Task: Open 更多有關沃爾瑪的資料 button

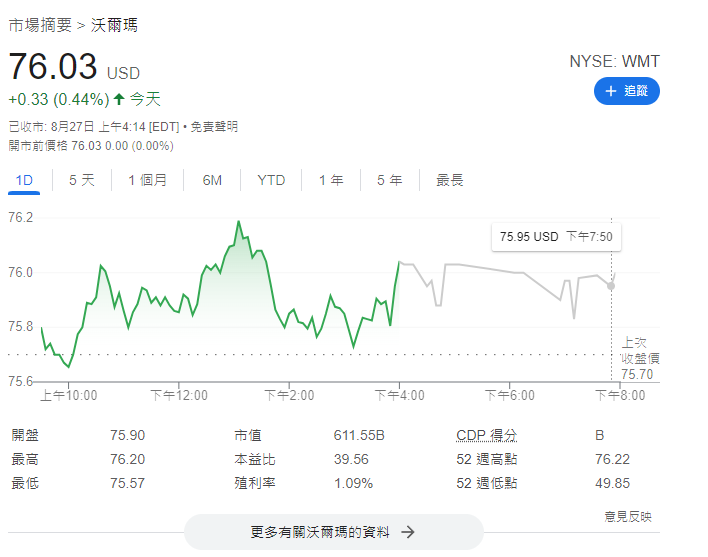Action: pyautogui.click(x=333, y=532)
